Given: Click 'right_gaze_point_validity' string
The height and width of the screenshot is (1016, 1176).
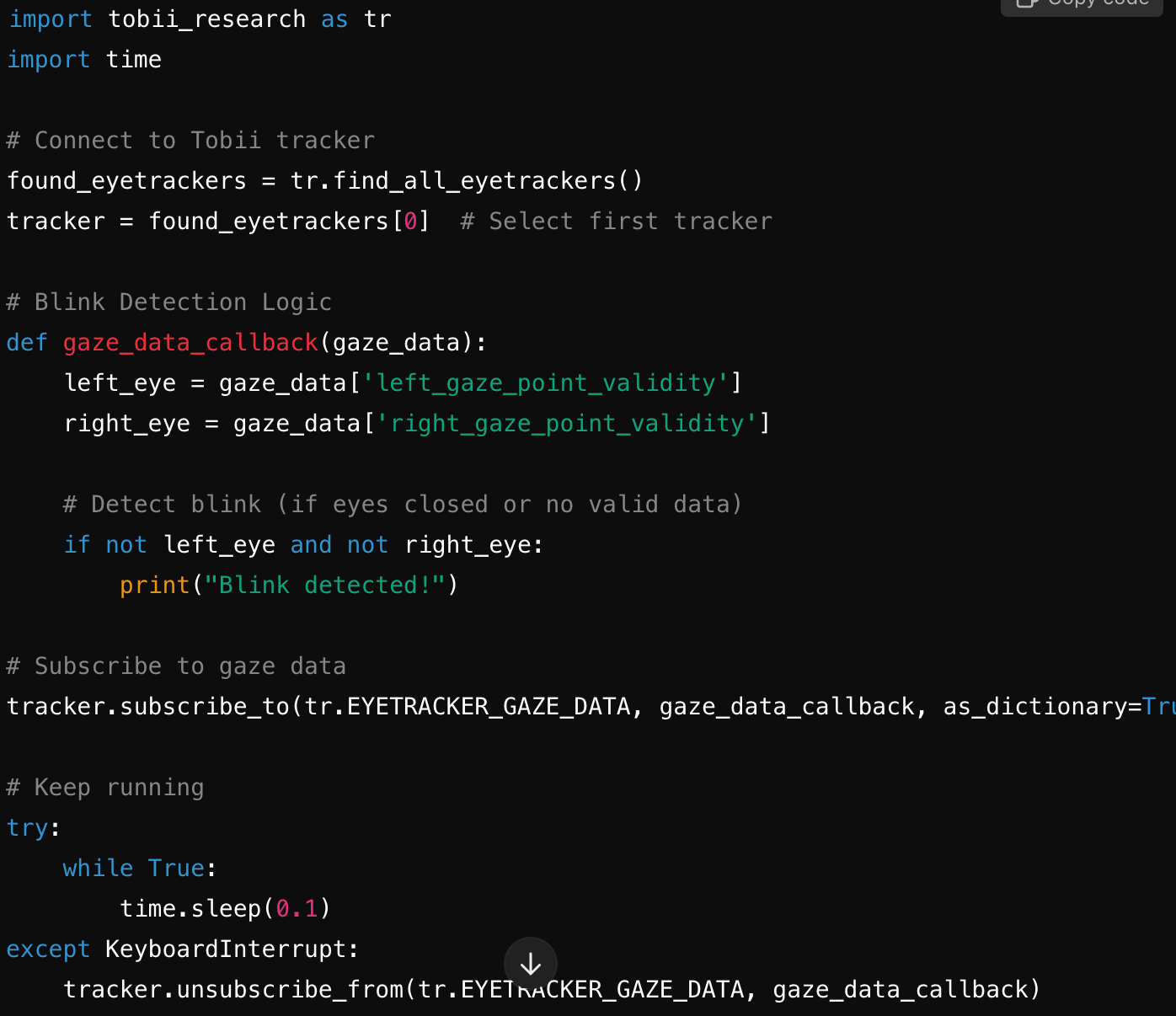Looking at the screenshot, I should [566, 424].
